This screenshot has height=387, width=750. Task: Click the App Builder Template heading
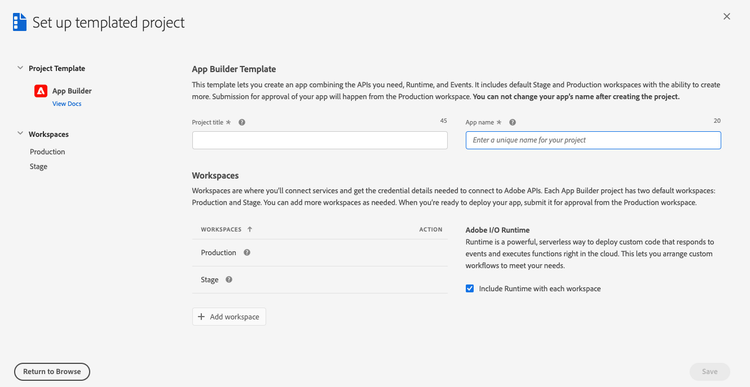(x=234, y=69)
